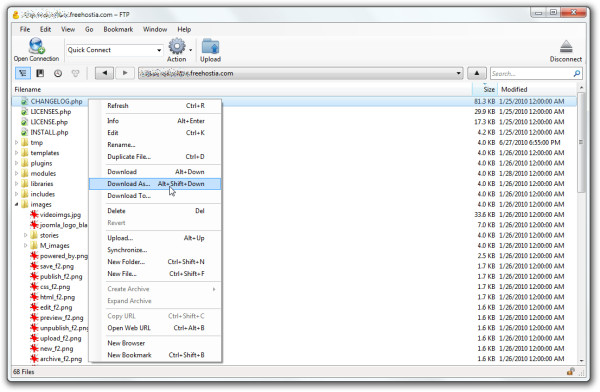Choose Refresh in the context menu
The height and width of the screenshot is (392, 600).
click(155, 106)
